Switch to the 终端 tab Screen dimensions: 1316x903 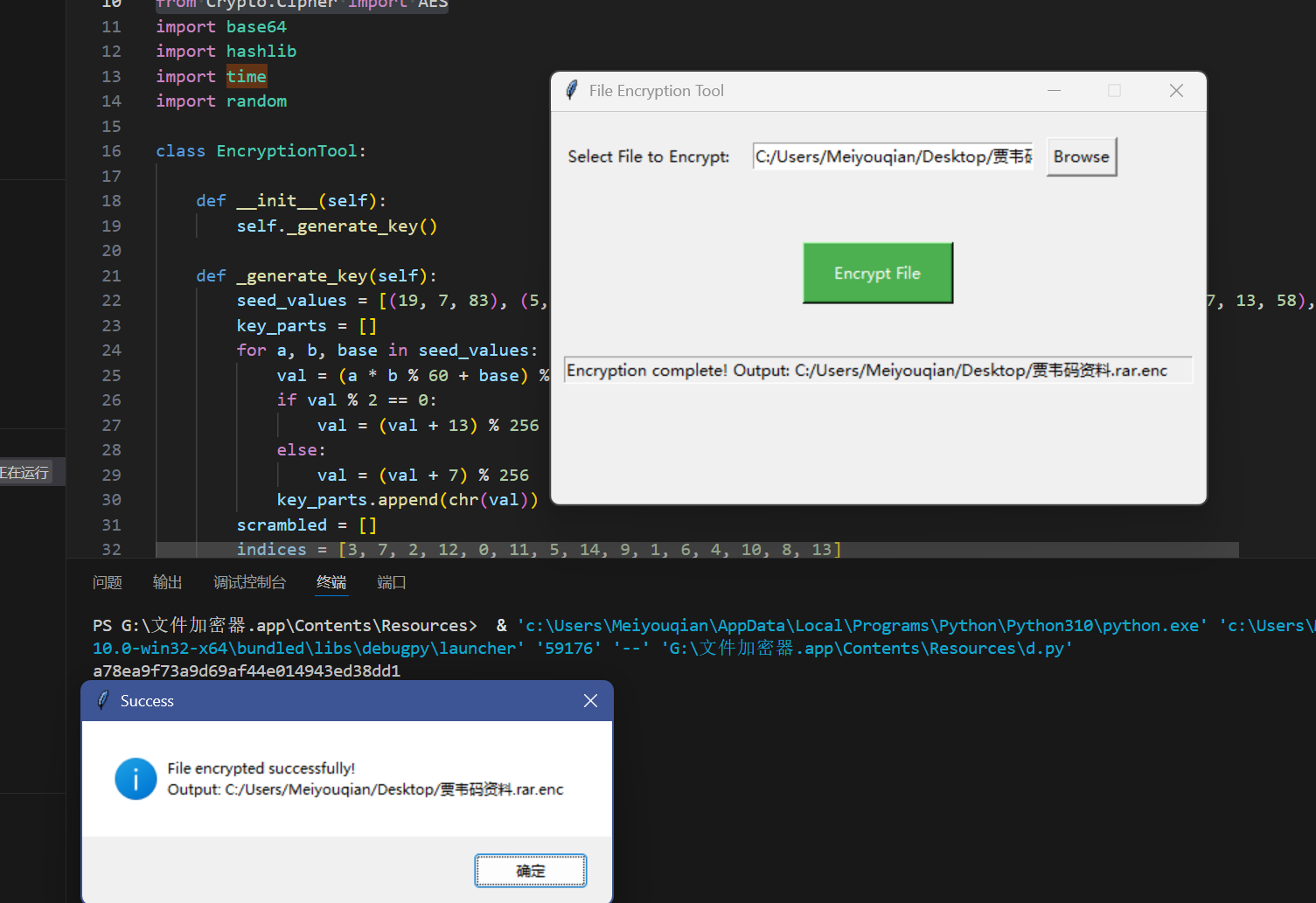click(331, 582)
